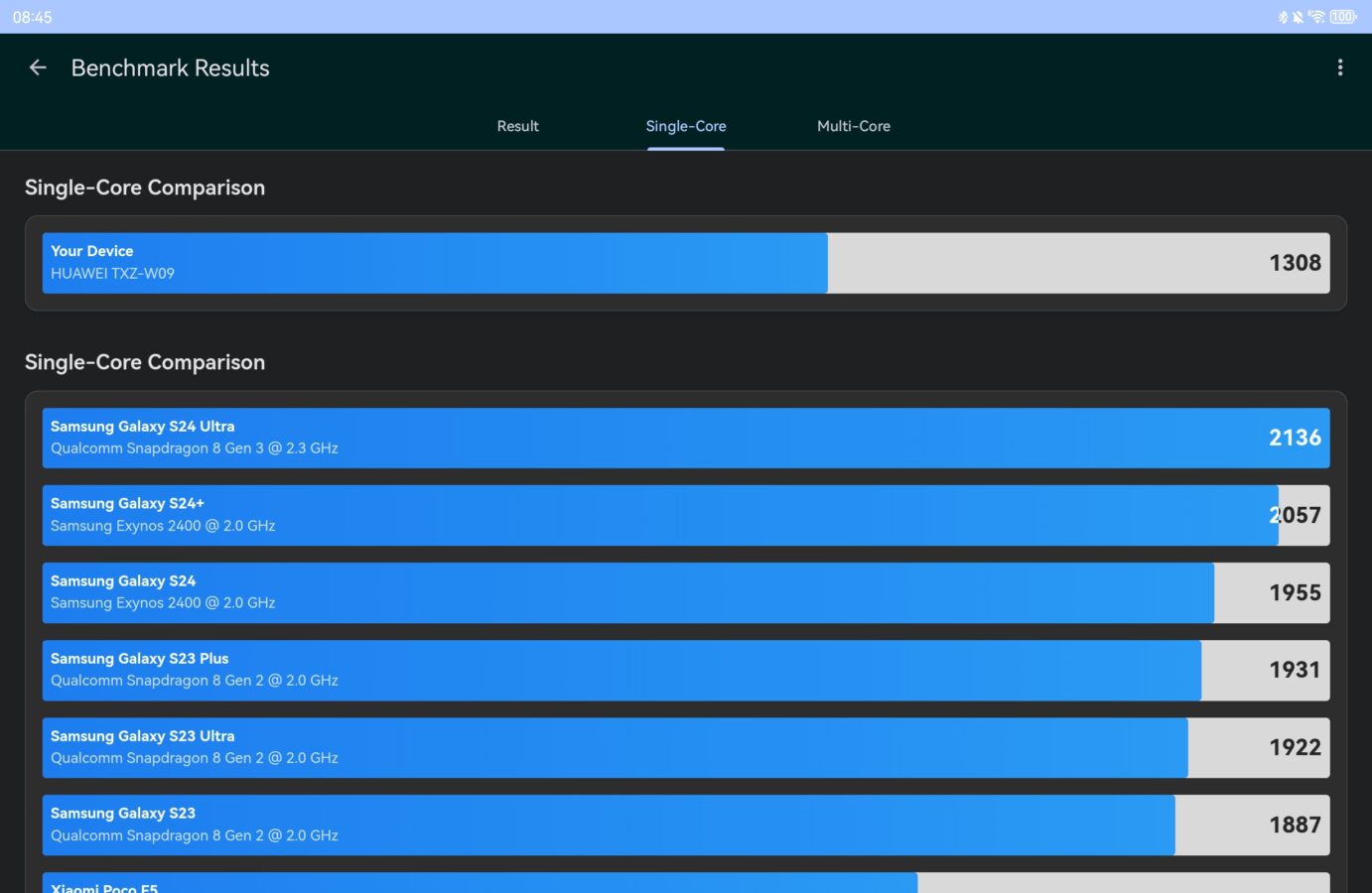
Task: Go back using the arrow icon
Action: tap(38, 67)
